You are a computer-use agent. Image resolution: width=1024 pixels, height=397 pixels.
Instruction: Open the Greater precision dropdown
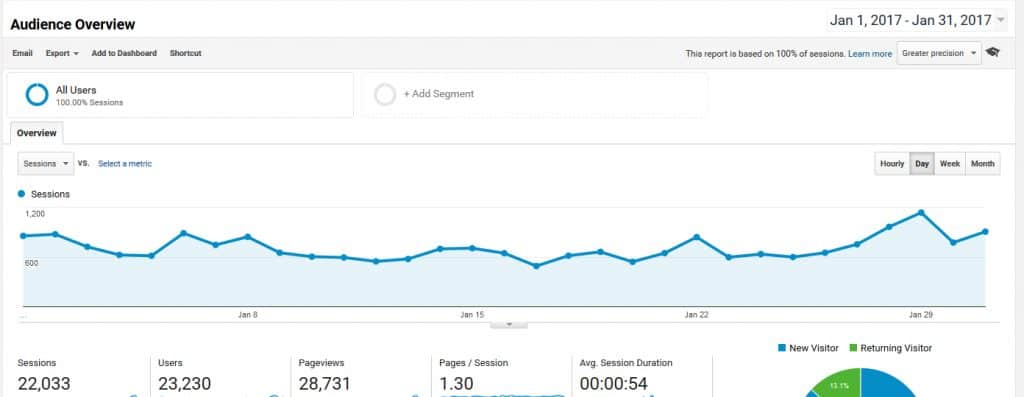pos(939,54)
